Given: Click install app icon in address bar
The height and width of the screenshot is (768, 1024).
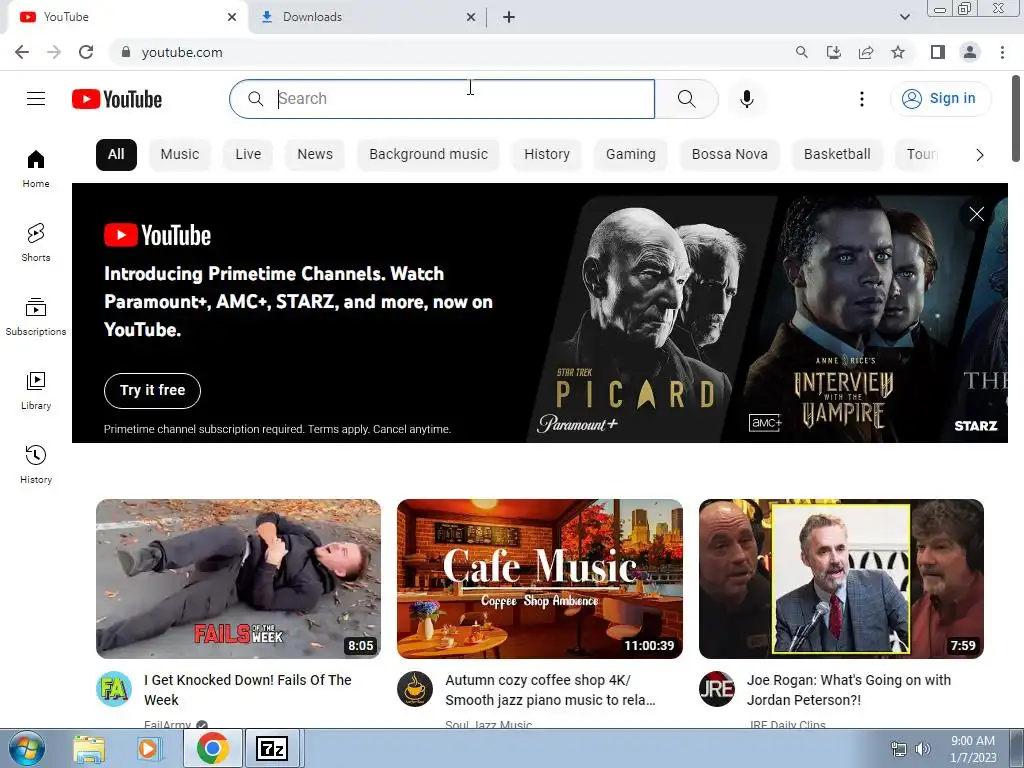Looking at the screenshot, I should 834,52.
